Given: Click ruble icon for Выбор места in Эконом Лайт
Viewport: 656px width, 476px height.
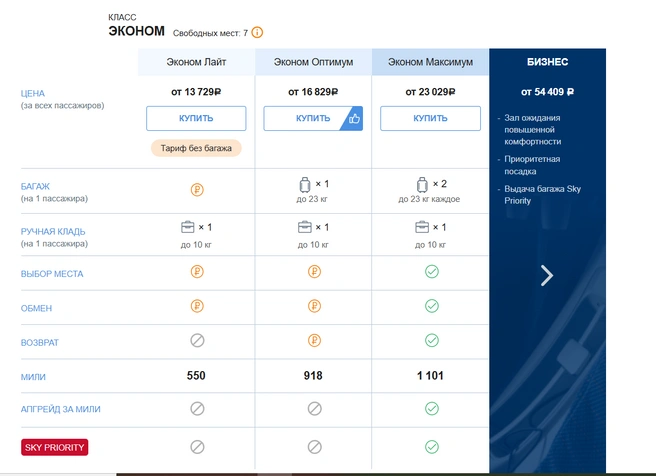Looking at the screenshot, I should tap(197, 272).
